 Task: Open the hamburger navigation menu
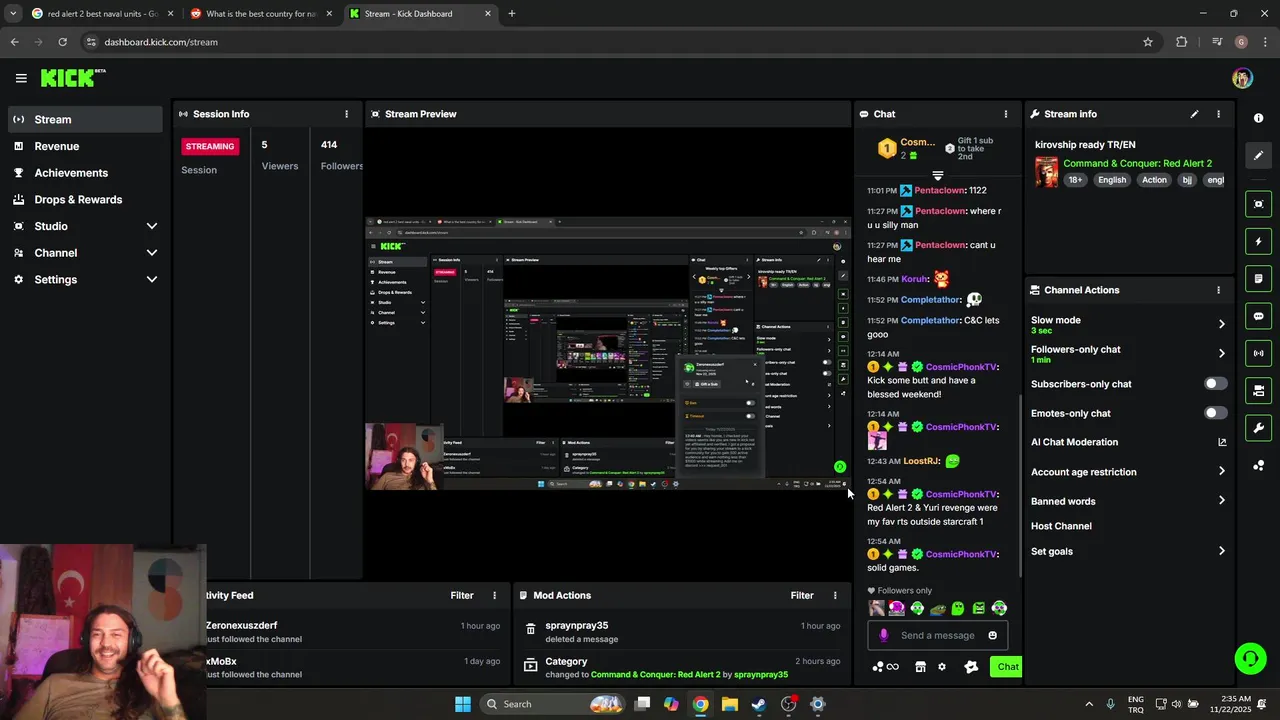(x=21, y=78)
